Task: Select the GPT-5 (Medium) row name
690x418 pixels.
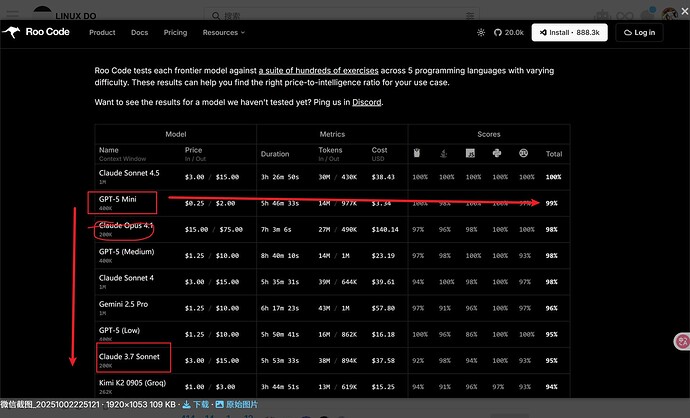Action: coord(126,252)
